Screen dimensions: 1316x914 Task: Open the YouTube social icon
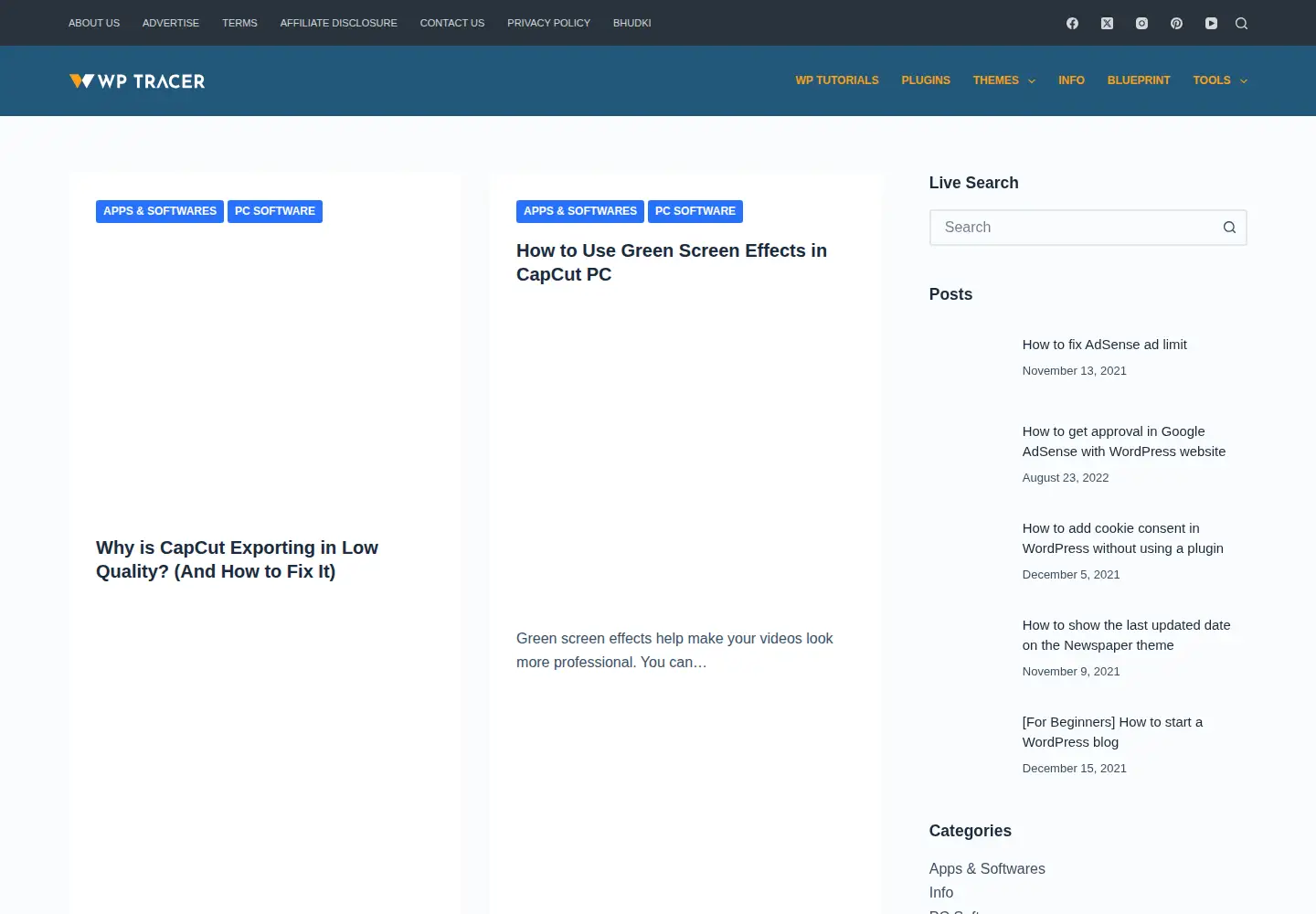coord(1211,23)
